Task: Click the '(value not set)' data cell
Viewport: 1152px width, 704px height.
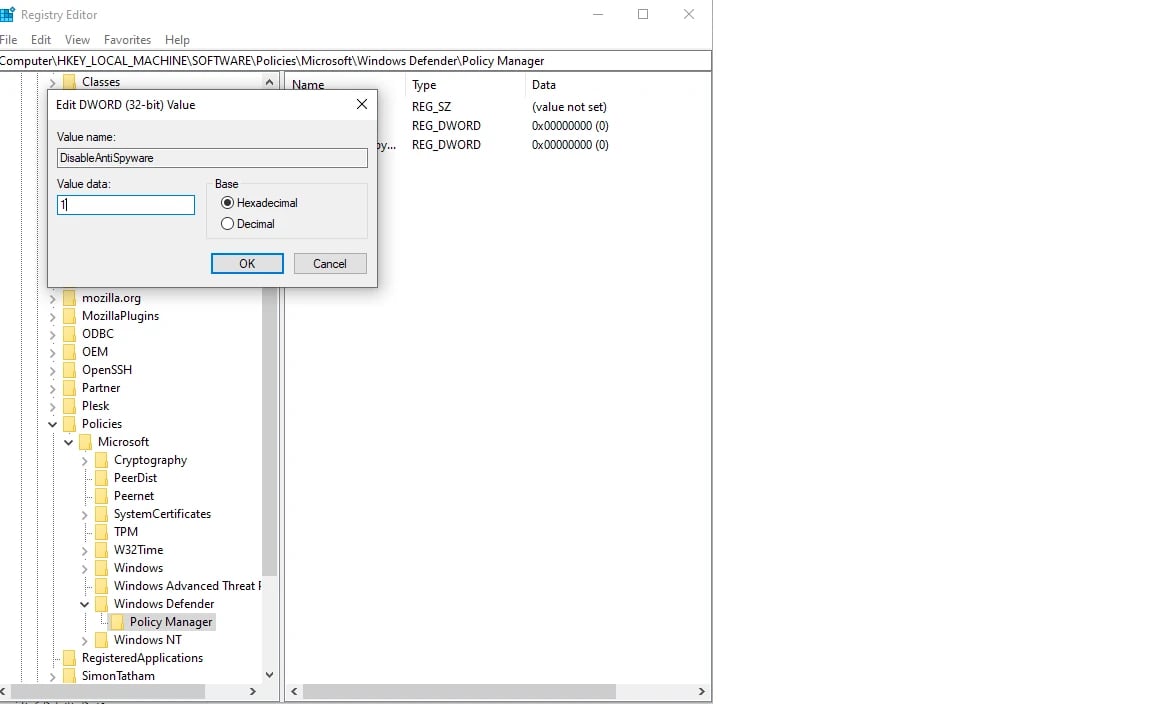Action: click(569, 107)
